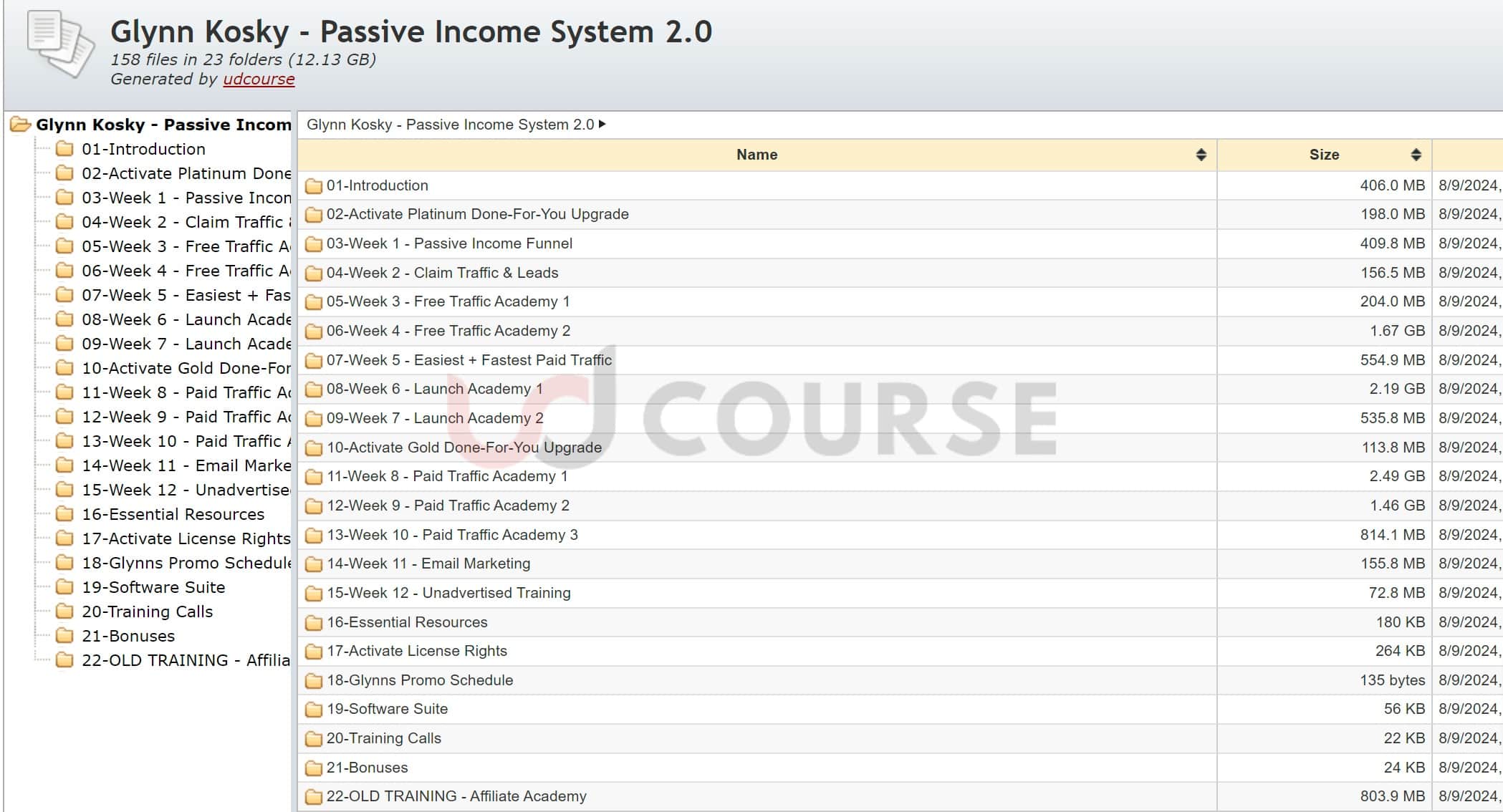Screen dimensions: 1503x812
Task: Click the Name column header
Action: (757, 155)
